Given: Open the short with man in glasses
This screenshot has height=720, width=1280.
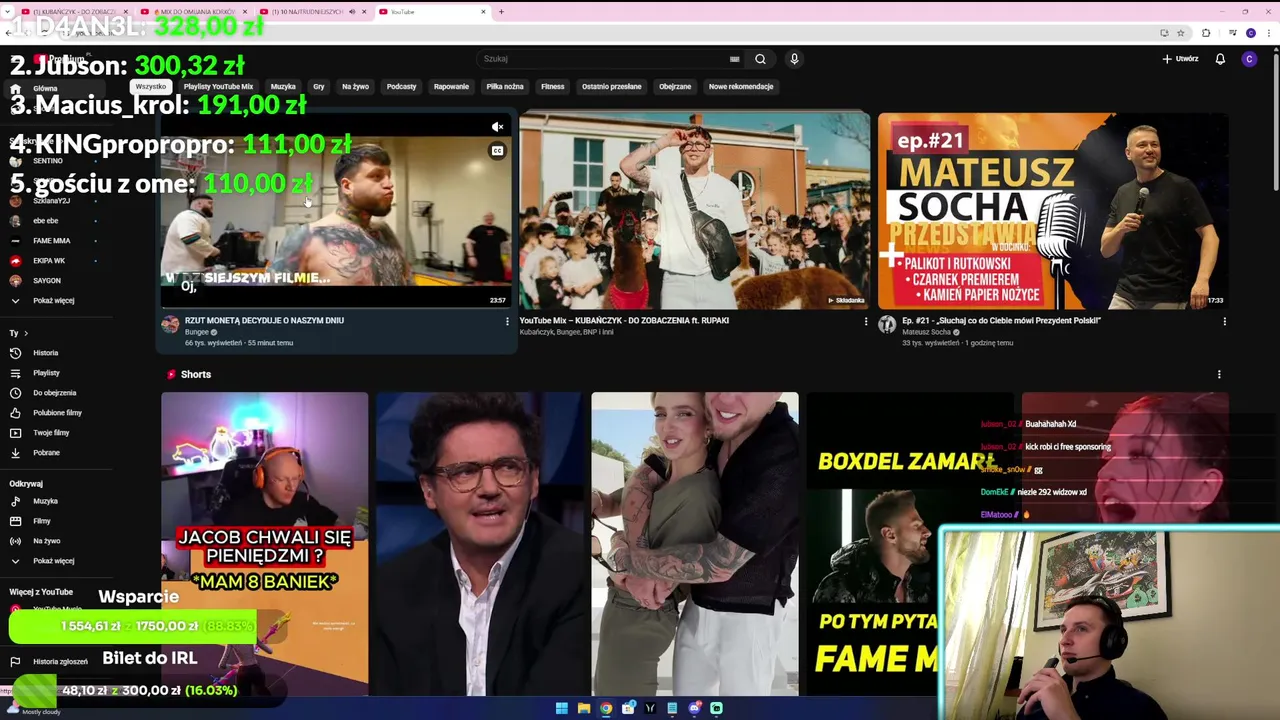Looking at the screenshot, I should pos(480,544).
